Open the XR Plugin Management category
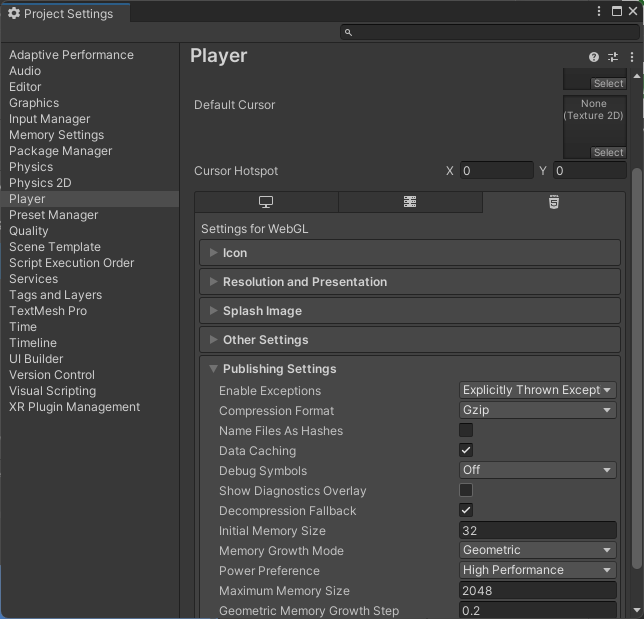The width and height of the screenshot is (644, 619). coord(74,407)
